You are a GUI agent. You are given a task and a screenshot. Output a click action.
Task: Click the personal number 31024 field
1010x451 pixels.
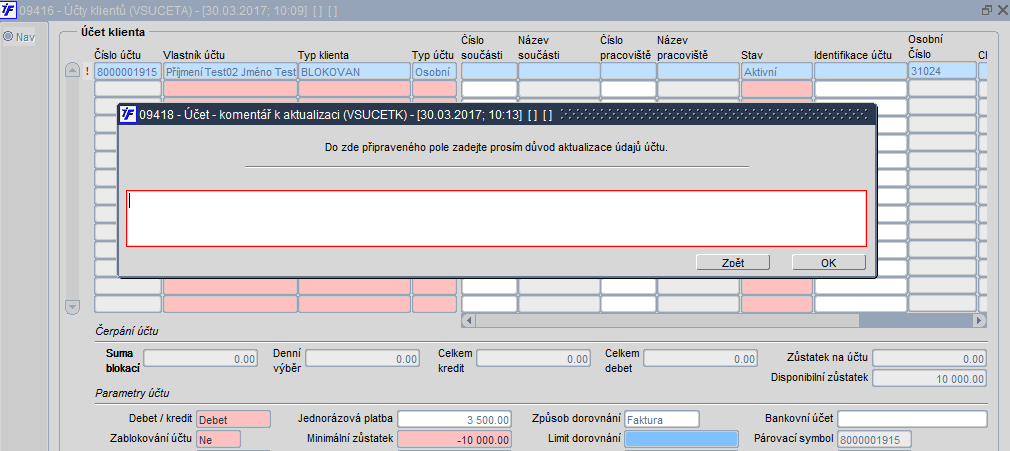942,70
